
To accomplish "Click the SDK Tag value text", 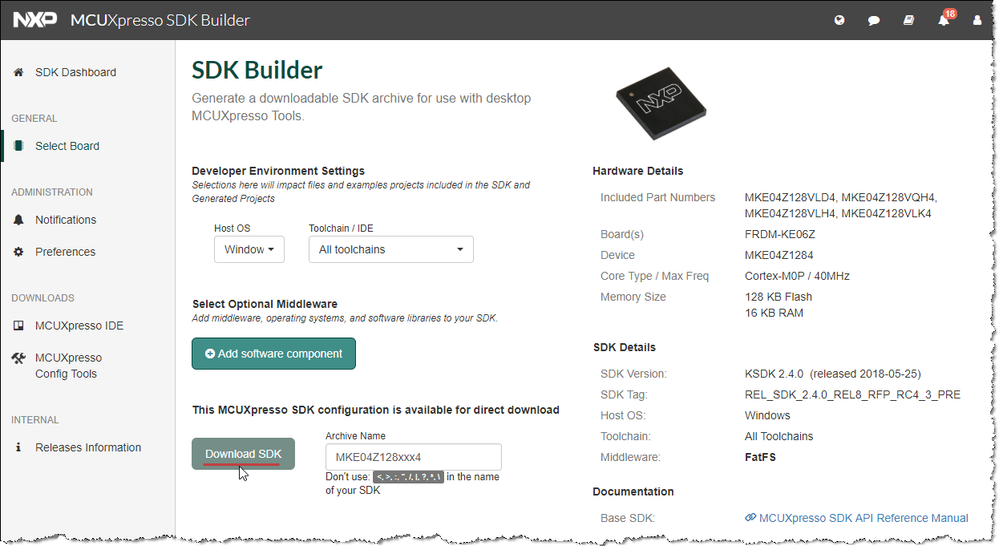I will click(852, 394).
